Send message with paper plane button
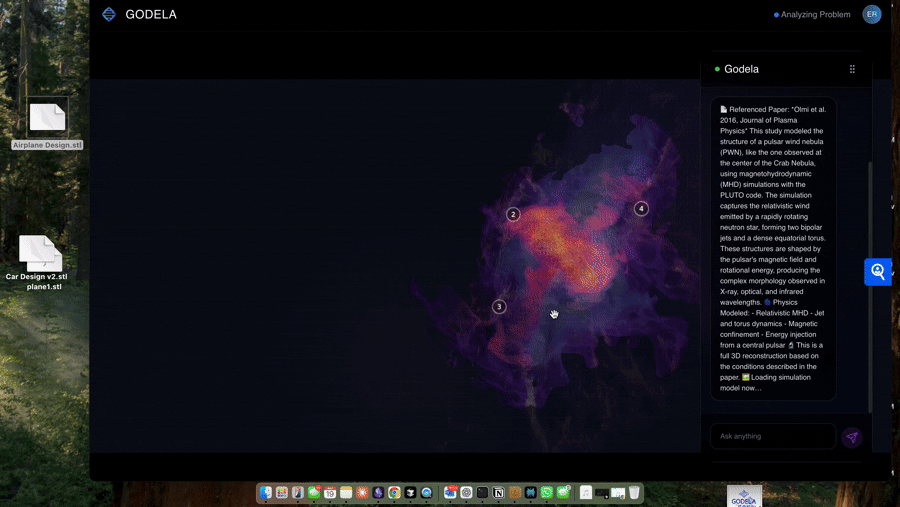900x507 pixels. 851,437
